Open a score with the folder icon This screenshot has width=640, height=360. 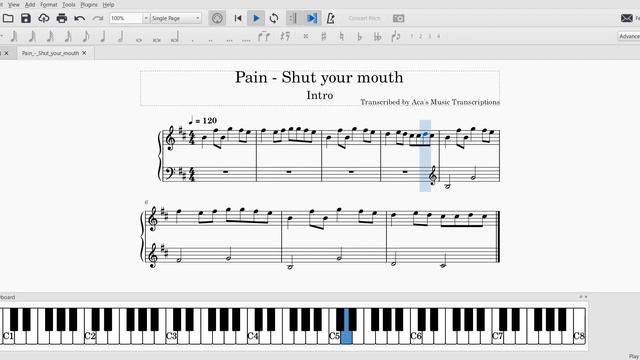pyautogui.click(x=8, y=18)
